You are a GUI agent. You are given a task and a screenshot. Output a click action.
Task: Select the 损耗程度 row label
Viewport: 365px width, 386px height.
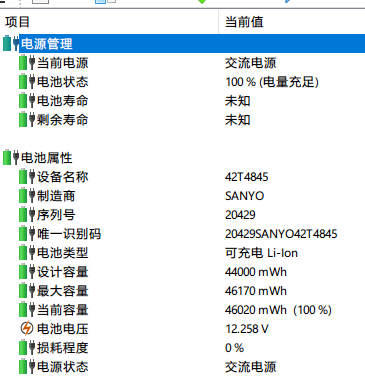(63, 348)
